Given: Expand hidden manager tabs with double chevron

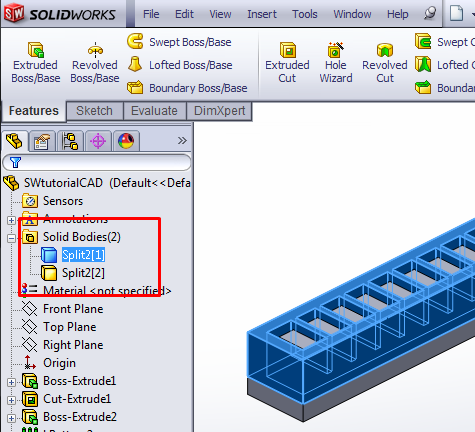Looking at the screenshot, I should pos(182,140).
